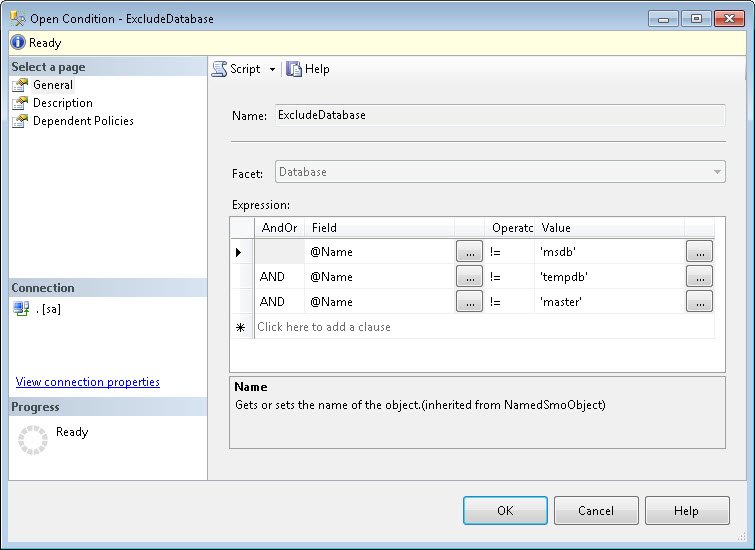Click the Dependent Policies page icon
755x550 pixels.
click(x=20, y=120)
